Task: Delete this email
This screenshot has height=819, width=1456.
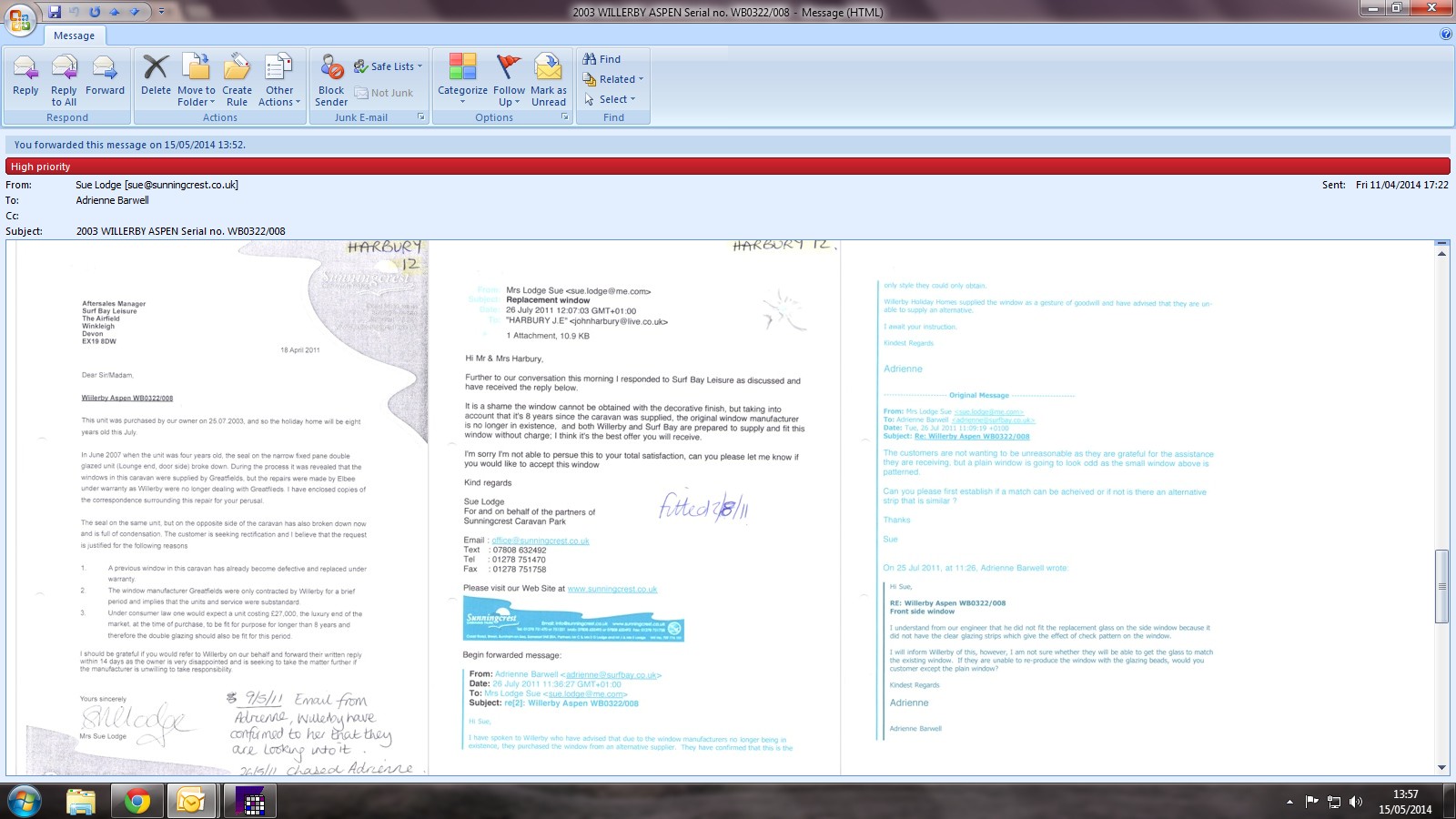Action: 156,75
